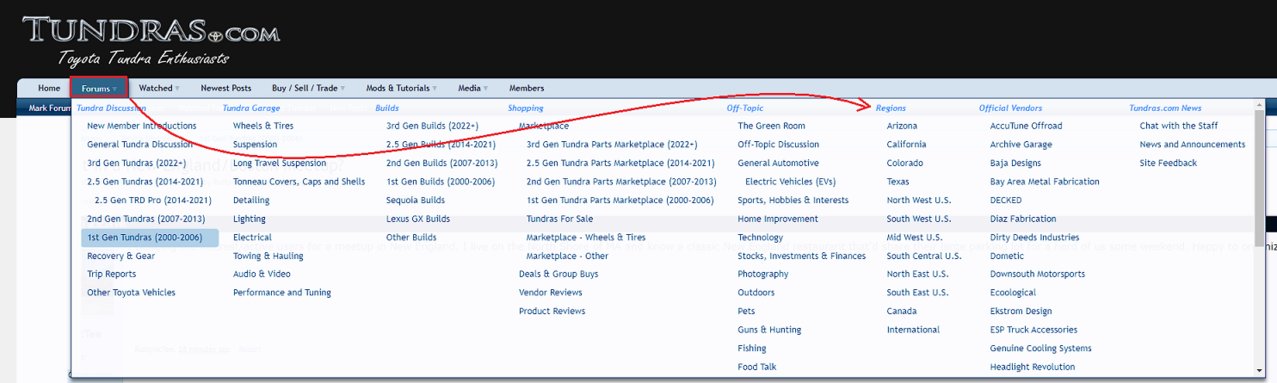Open Headlight Revolution vendor forum
This screenshot has width=1277, height=383.
[x=1032, y=367]
